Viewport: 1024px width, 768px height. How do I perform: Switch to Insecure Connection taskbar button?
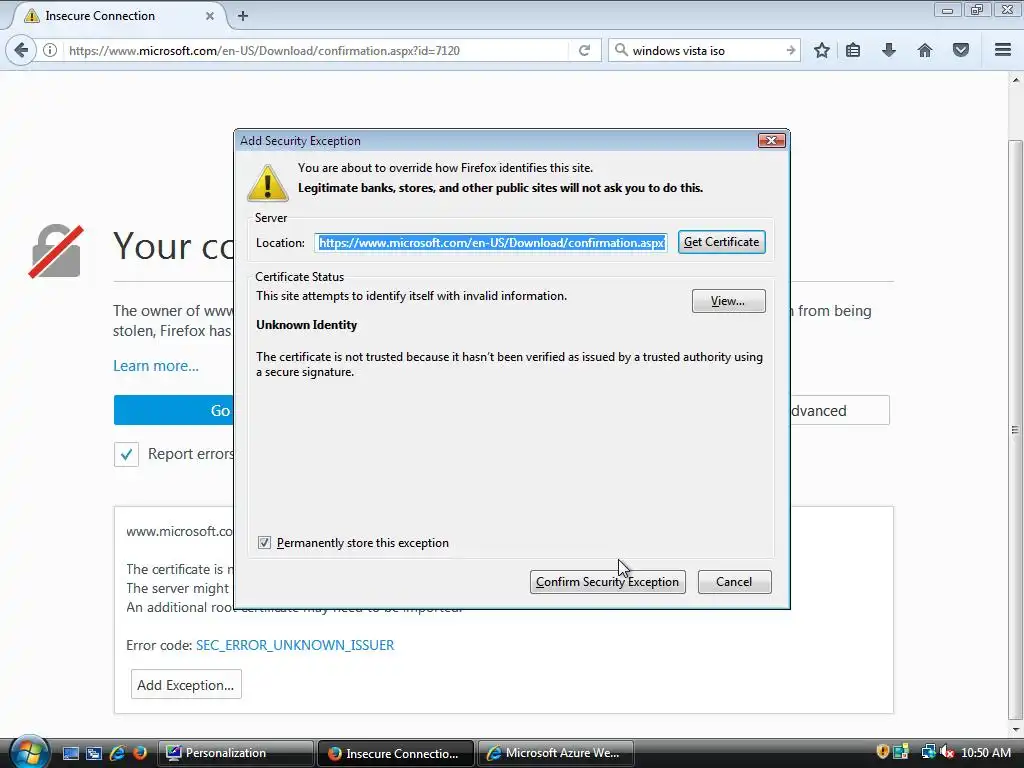pyautogui.click(x=396, y=753)
